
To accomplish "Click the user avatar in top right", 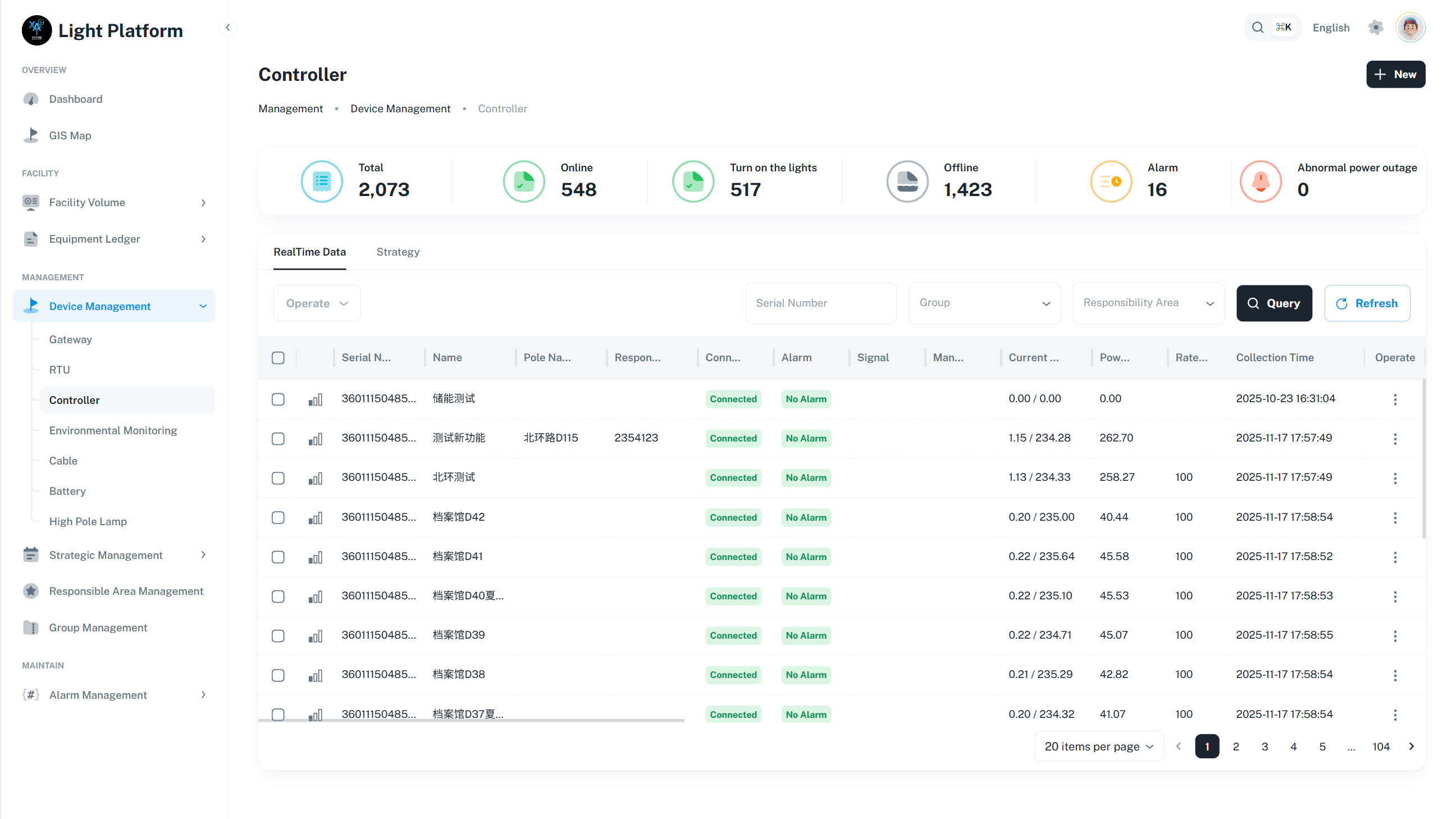I will [1409, 27].
